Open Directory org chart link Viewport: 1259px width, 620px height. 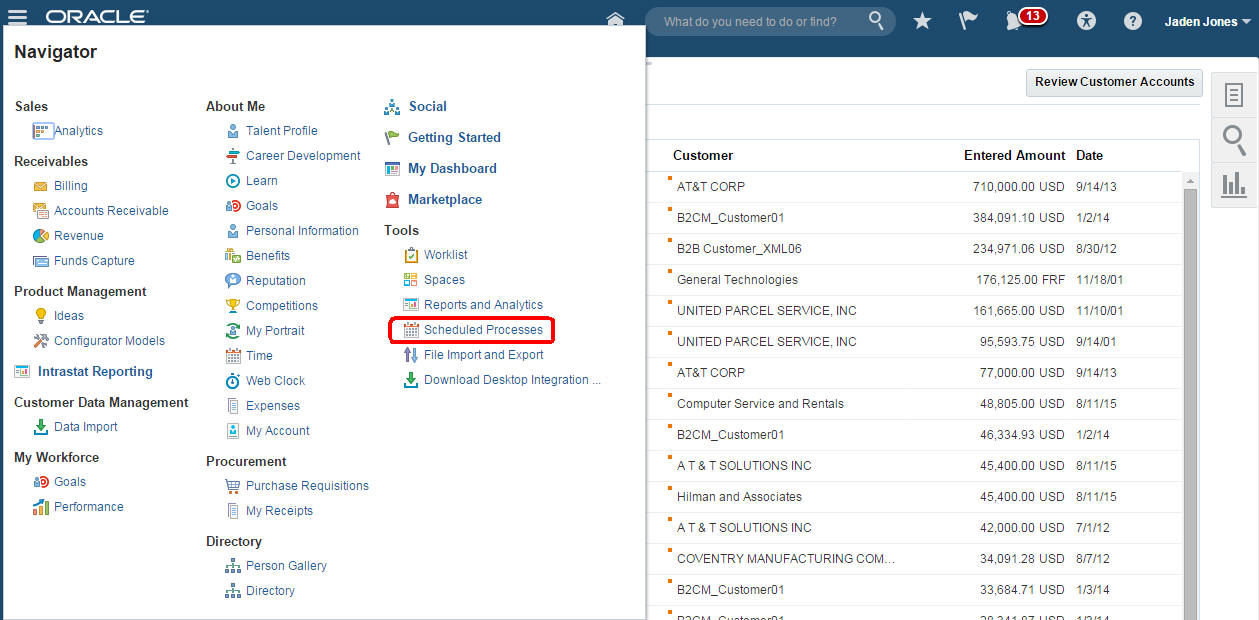(x=270, y=591)
